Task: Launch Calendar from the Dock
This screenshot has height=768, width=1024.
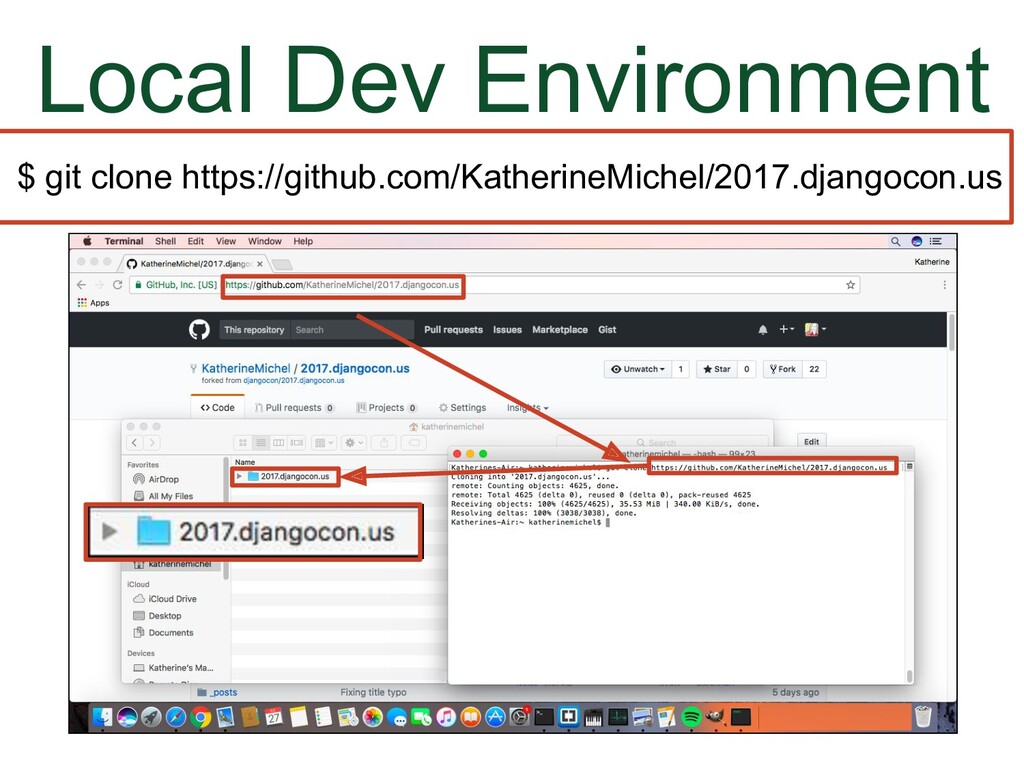Action: tap(273, 716)
